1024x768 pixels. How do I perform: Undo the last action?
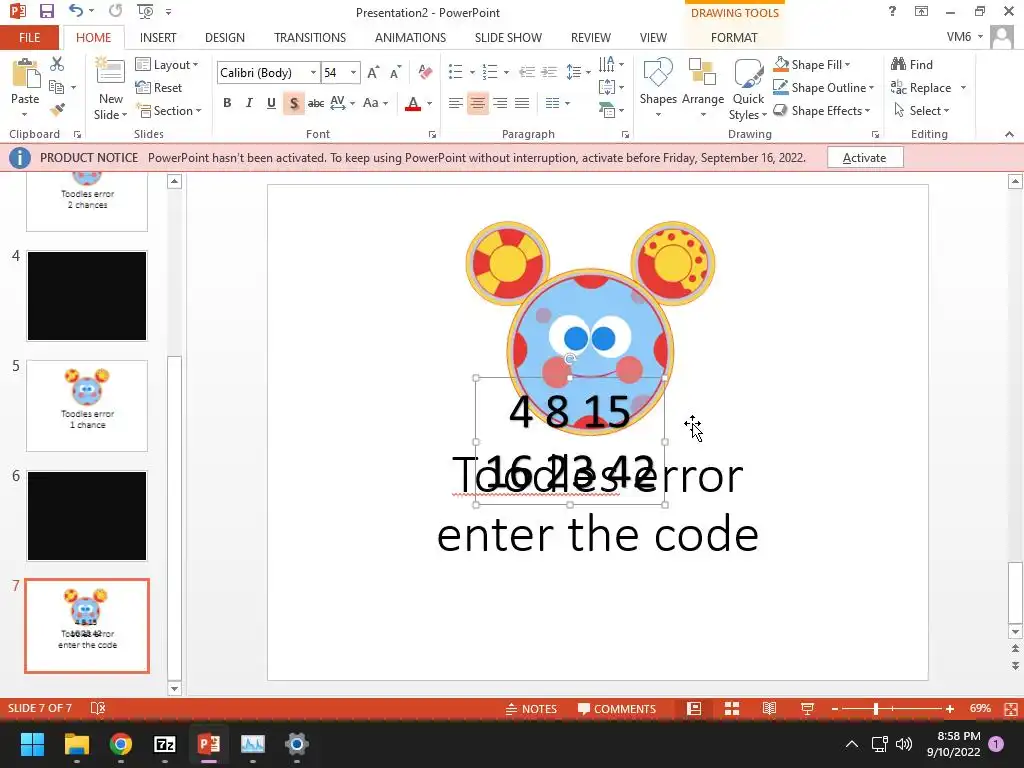tap(76, 11)
